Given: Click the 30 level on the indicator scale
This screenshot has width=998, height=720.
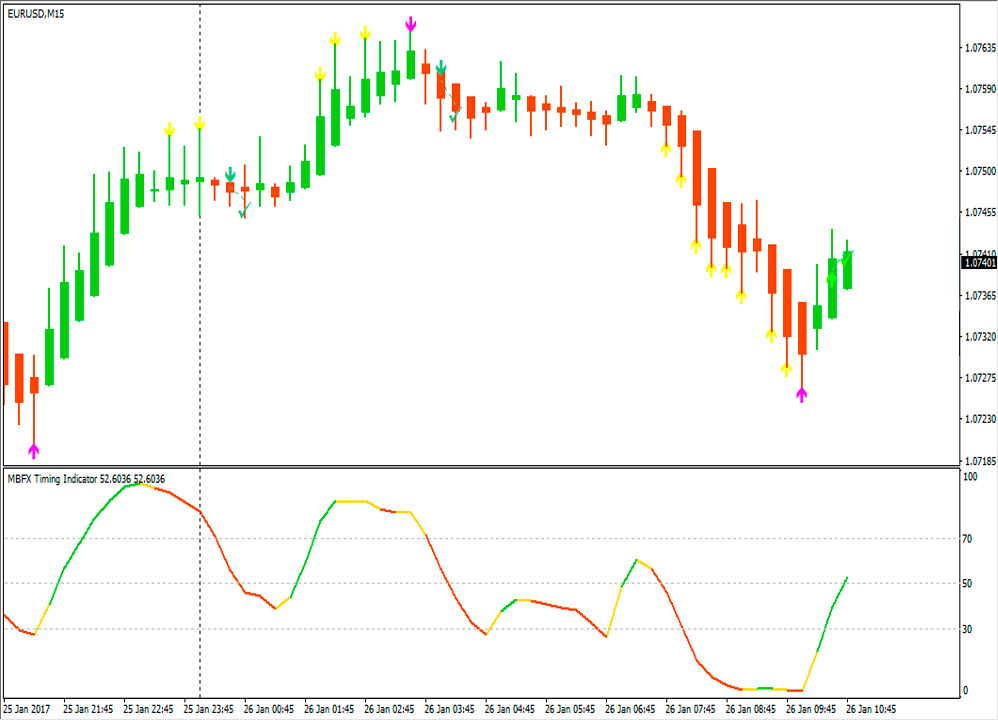Looking at the screenshot, I should click(x=968, y=629).
